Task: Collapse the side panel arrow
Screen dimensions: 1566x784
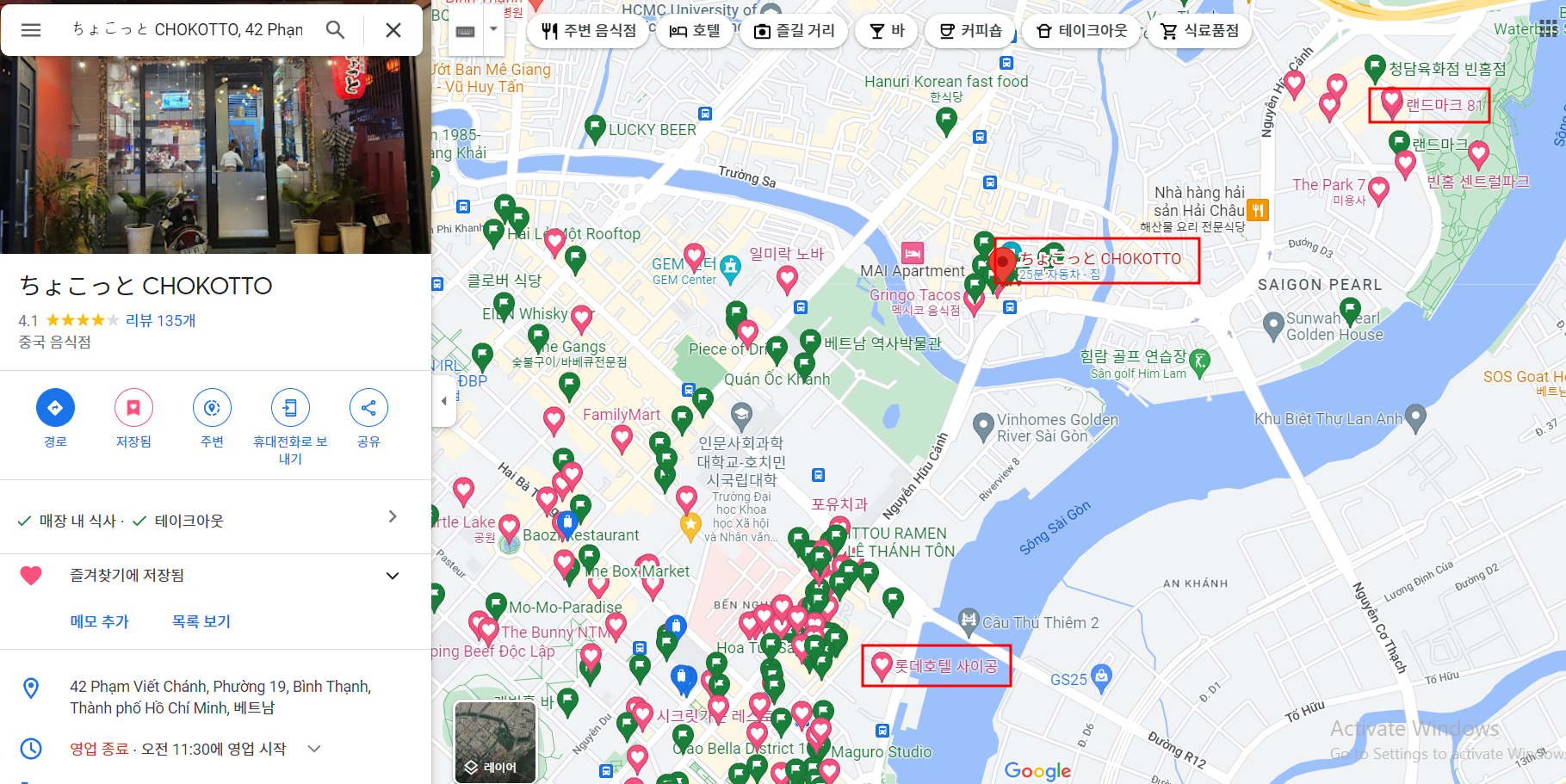Action: click(443, 401)
